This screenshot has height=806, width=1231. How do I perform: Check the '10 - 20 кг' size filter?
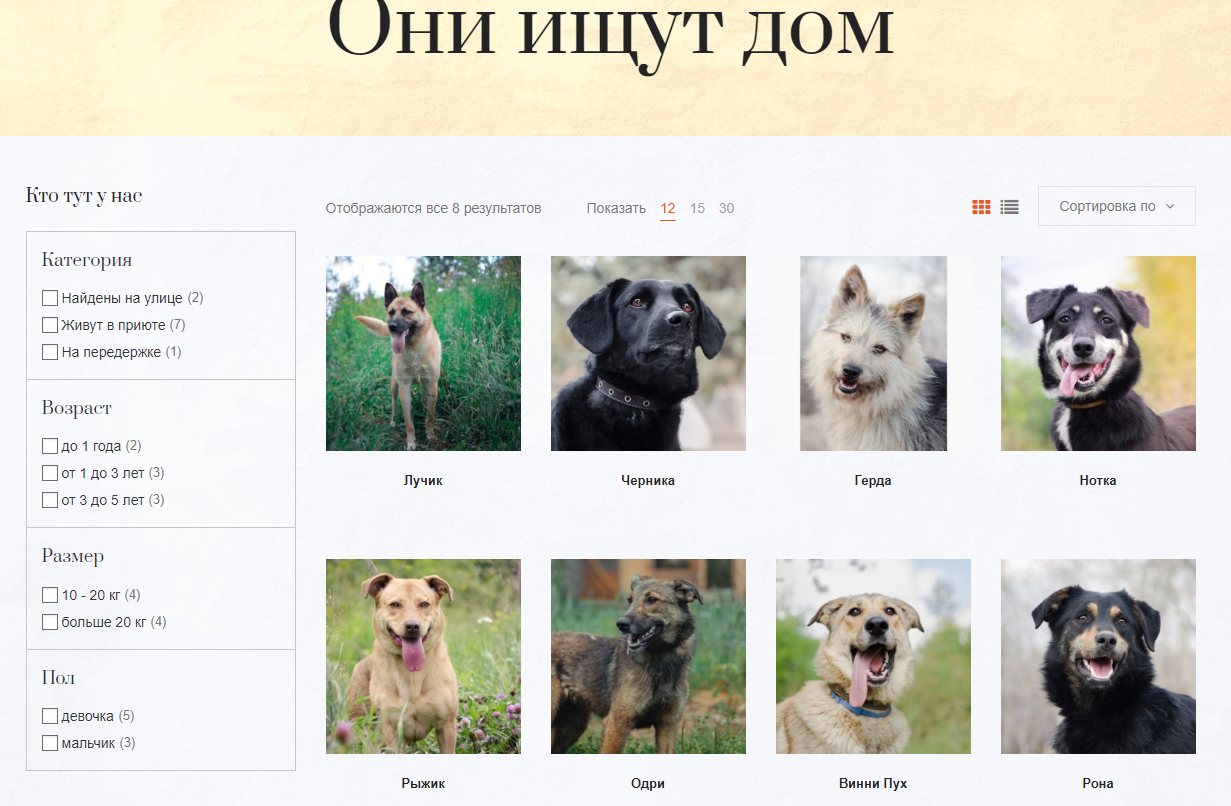click(x=50, y=595)
